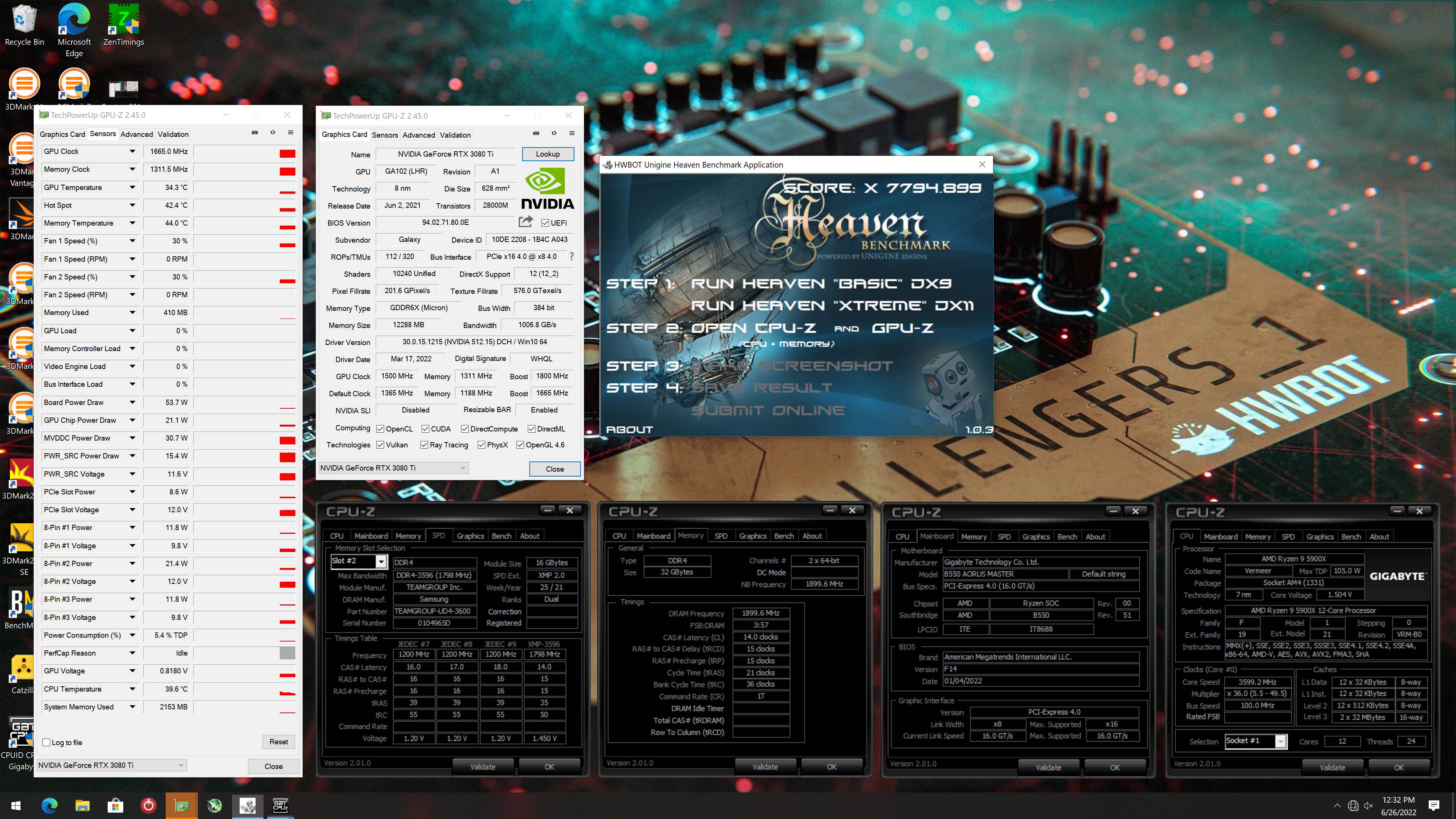This screenshot has height=819, width=1456.
Task: Select Sensors tab in GPU-Z Graphics Card window
Action: pyautogui.click(x=385, y=135)
